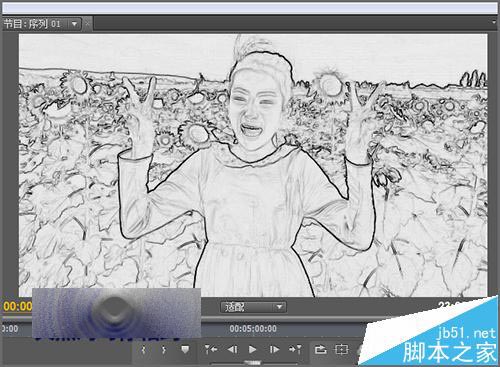500x367 pixels.
Task: Click the 00:05:00:00 position on time ruler
Action: pyautogui.click(x=253, y=329)
